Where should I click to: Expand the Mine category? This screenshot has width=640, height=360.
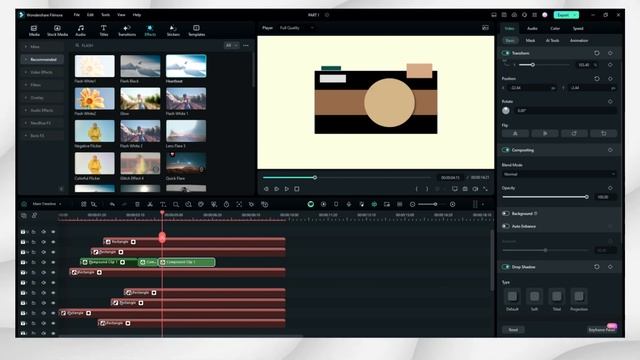coord(42,47)
